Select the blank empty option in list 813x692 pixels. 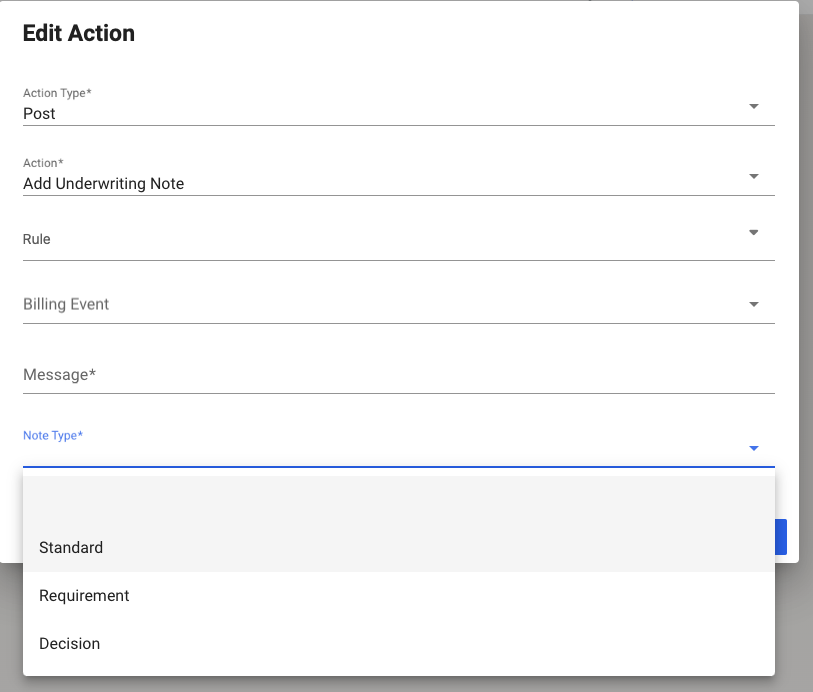(398, 500)
